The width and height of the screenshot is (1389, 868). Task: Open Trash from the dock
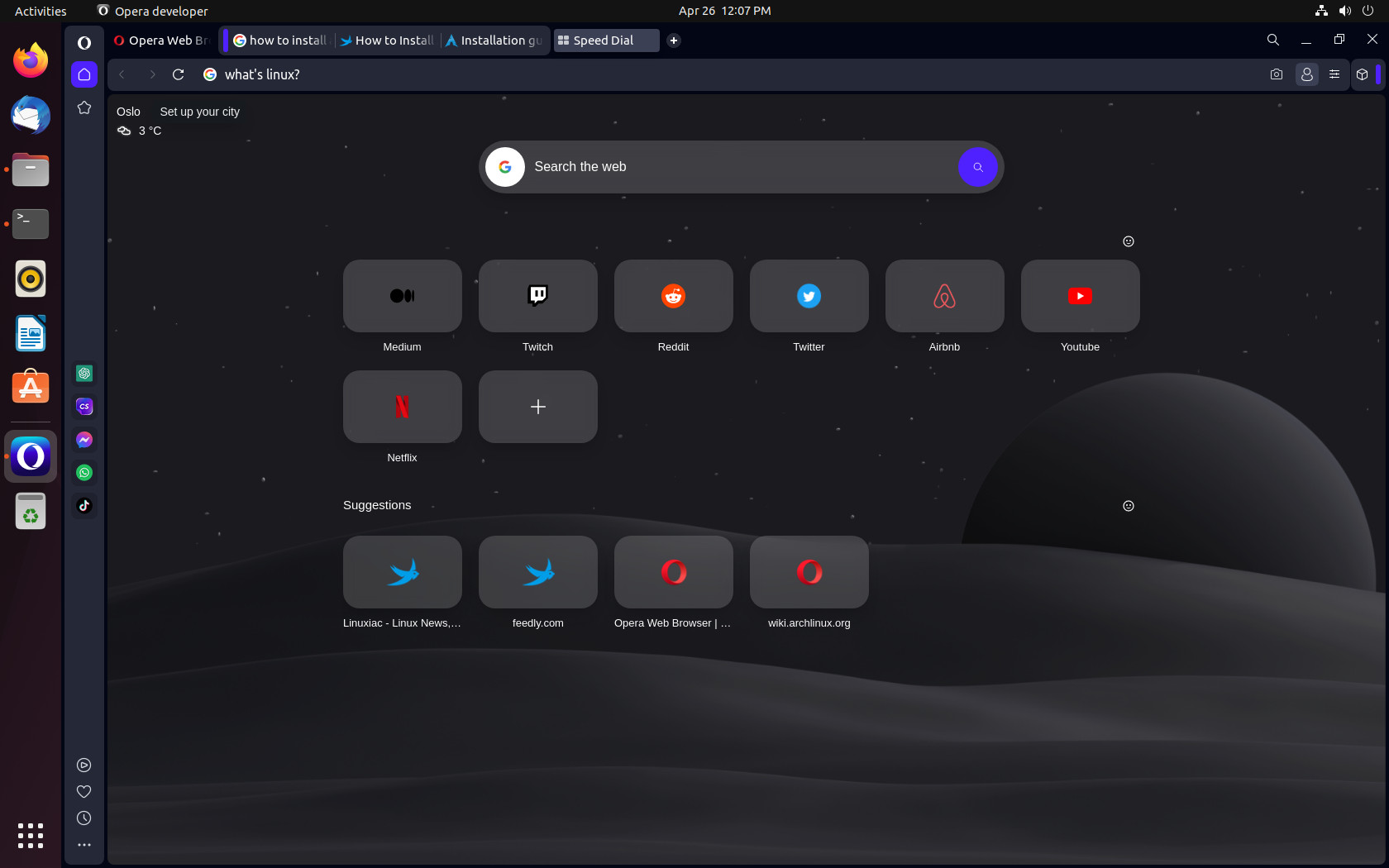click(x=31, y=512)
